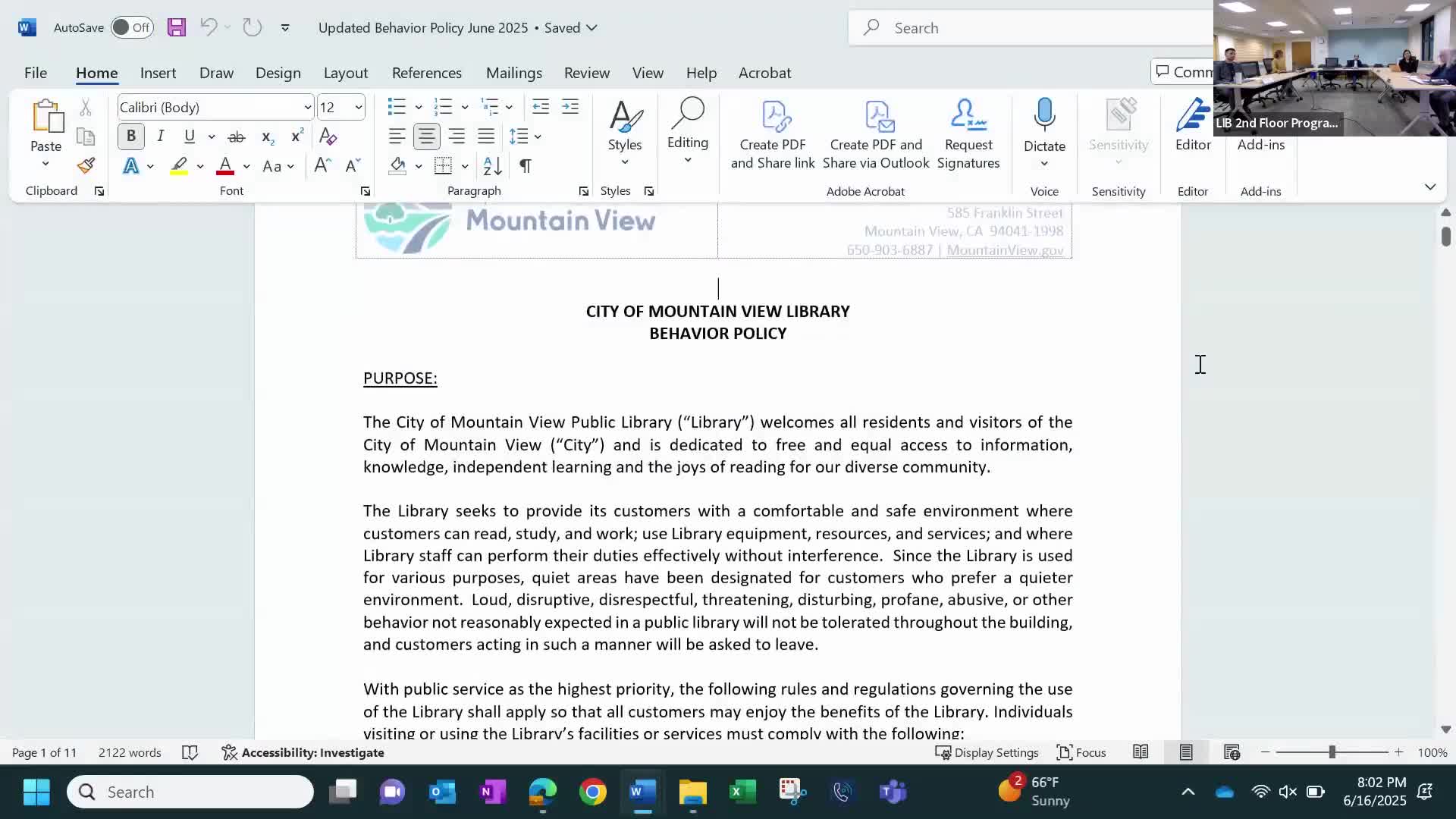Click the Sort A to Z icon

point(492,166)
